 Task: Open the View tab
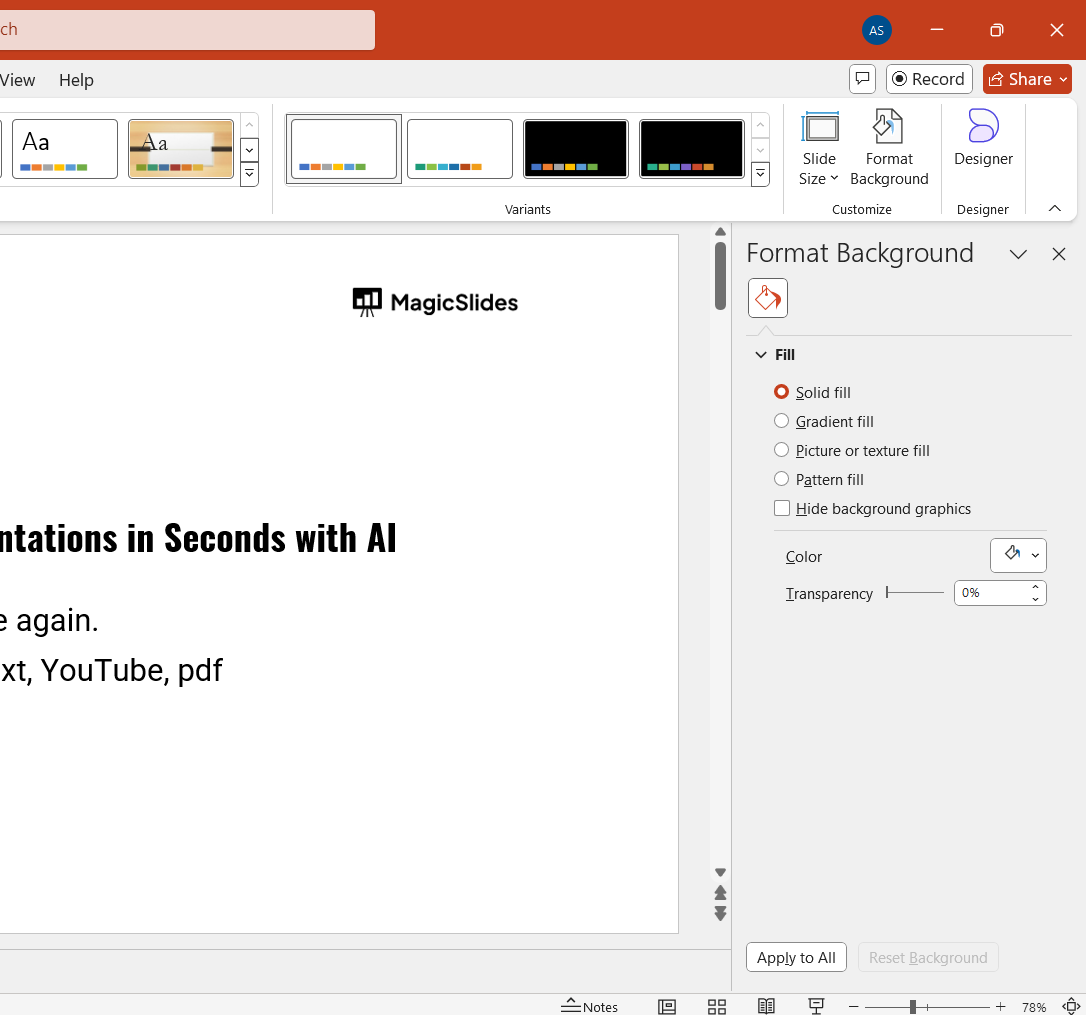point(18,80)
